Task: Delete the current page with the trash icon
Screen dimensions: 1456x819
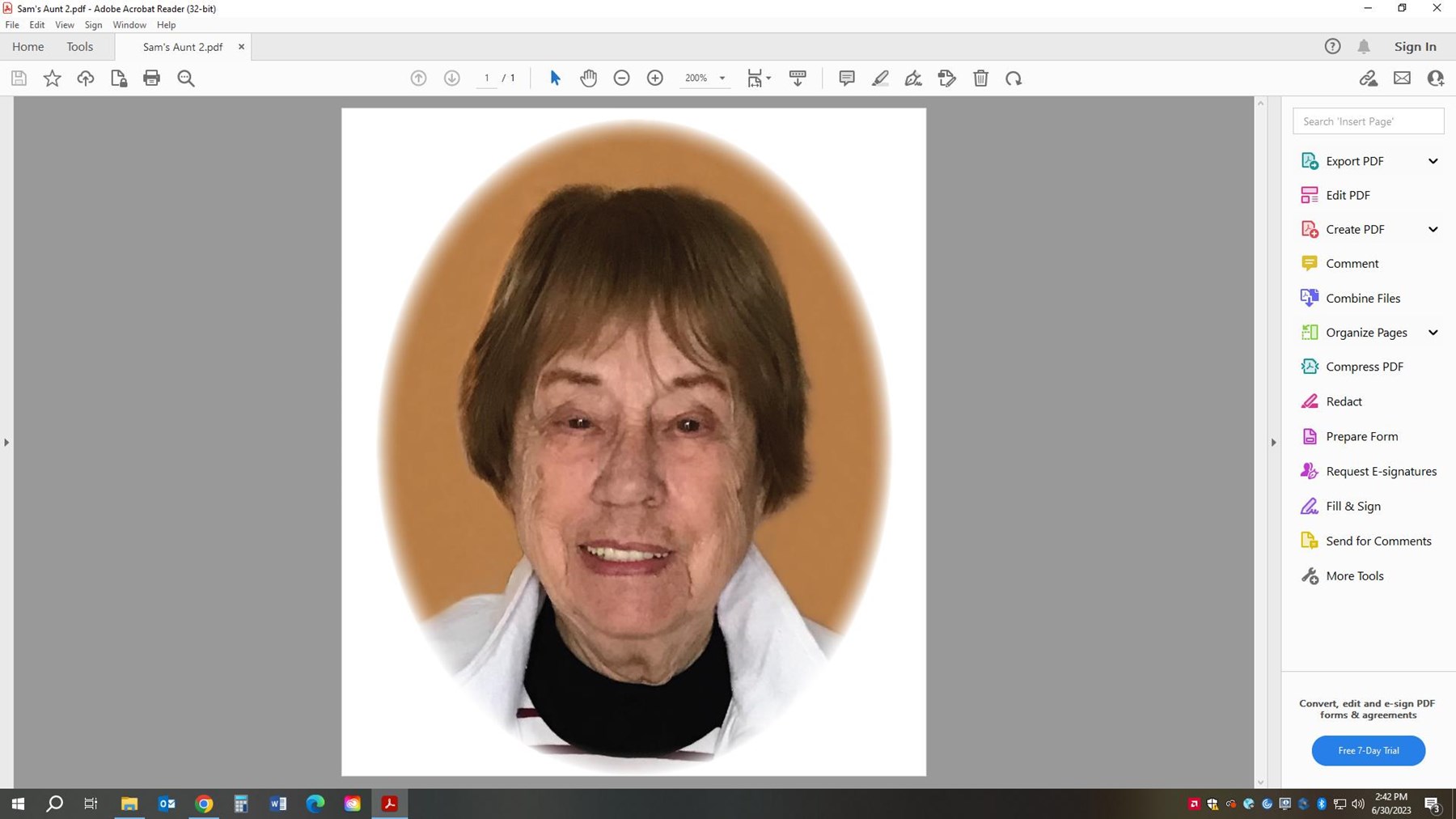Action: coord(980,78)
